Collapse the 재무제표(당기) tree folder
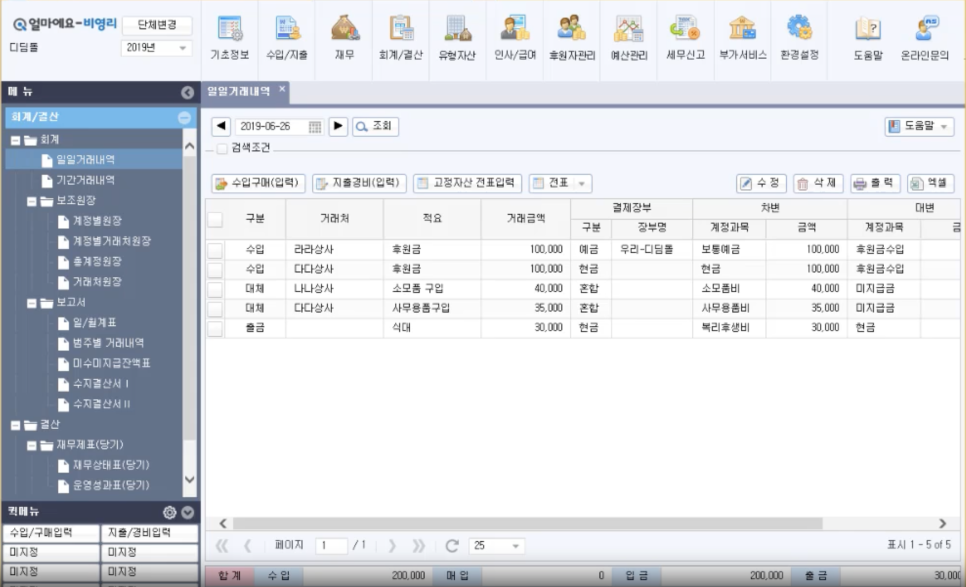The width and height of the screenshot is (966, 587). pyautogui.click(x=31, y=445)
